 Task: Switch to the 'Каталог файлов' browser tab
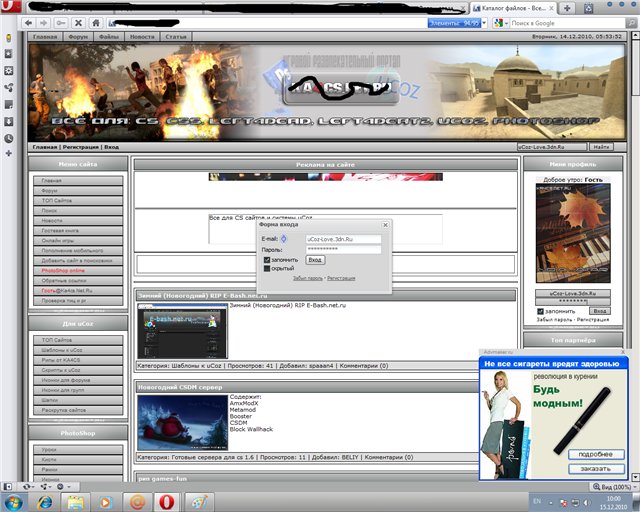point(513,8)
